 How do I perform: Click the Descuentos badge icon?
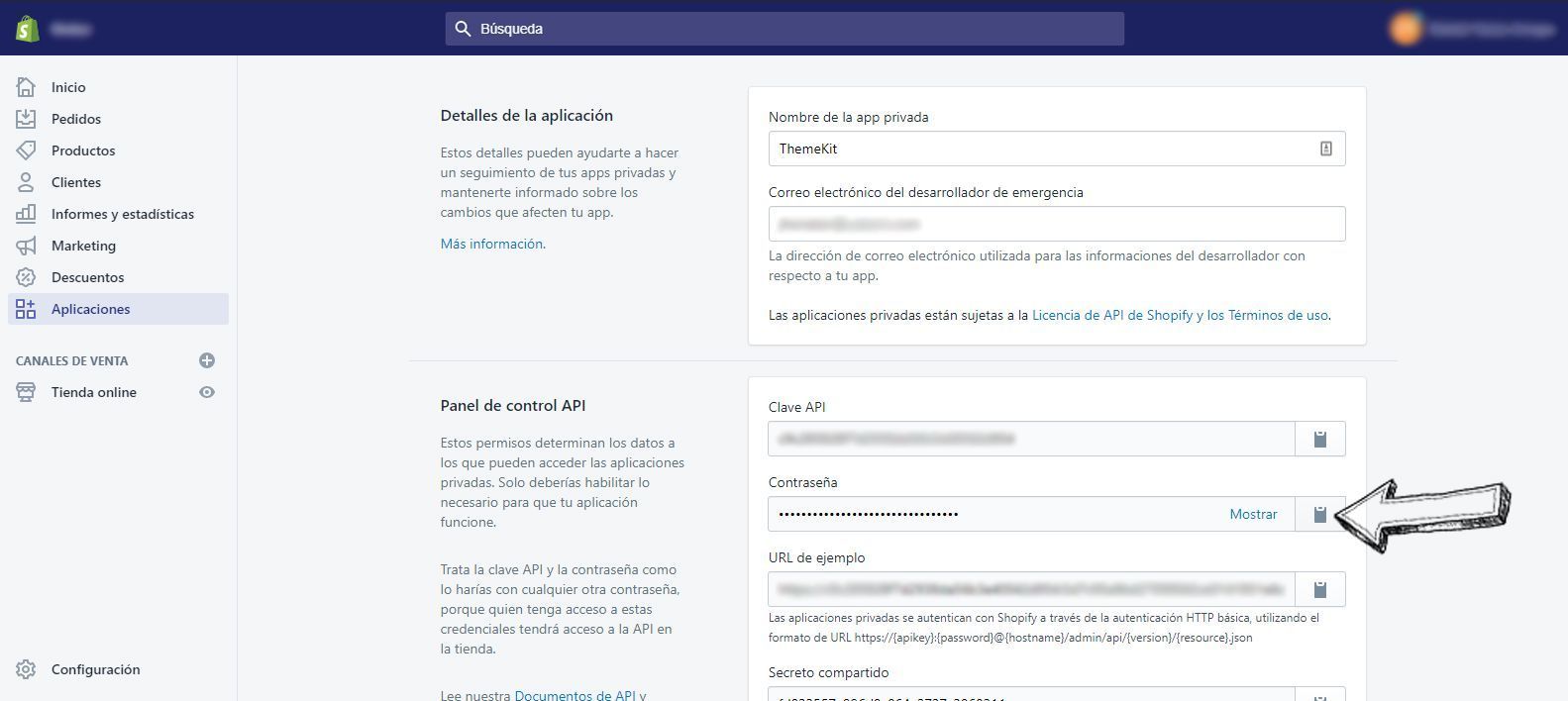(x=26, y=277)
